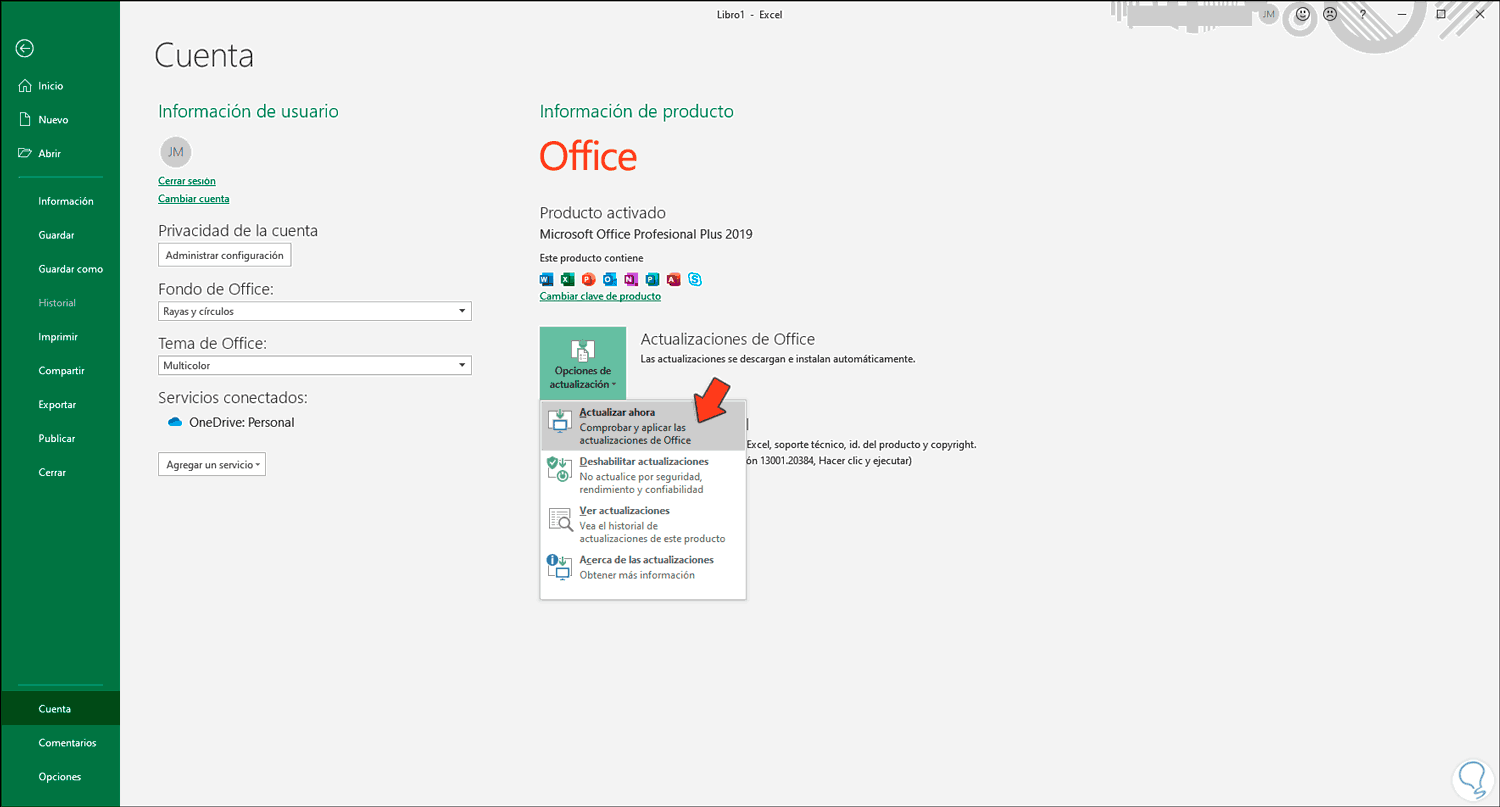
Task: Click the Ver actualizaciones magnifier icon
Action: click(560, 519)
